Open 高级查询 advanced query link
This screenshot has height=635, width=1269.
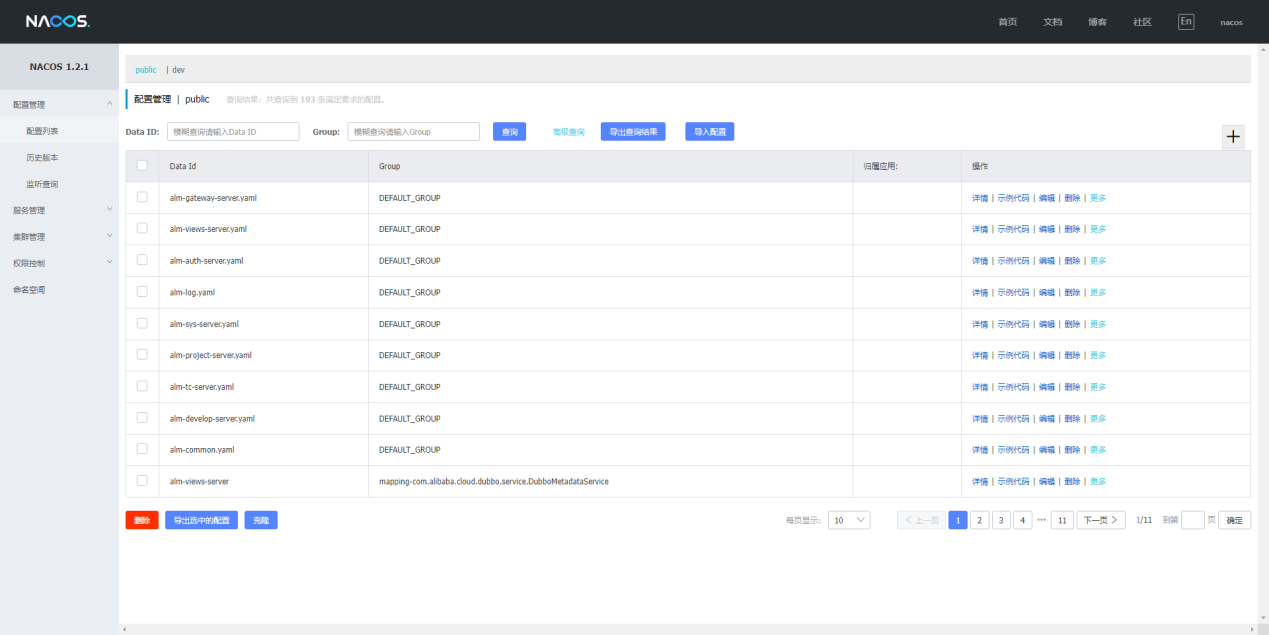pos(568,132)
